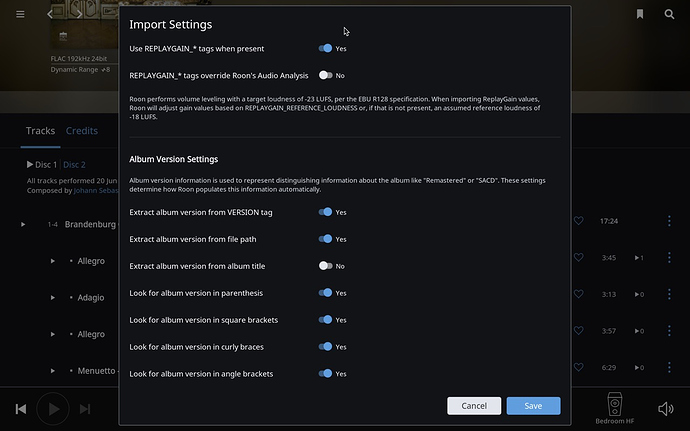This screenshot has height=431, width=690.
Task: Select the Disc 2 tab
Action: [x=74, y=165]
